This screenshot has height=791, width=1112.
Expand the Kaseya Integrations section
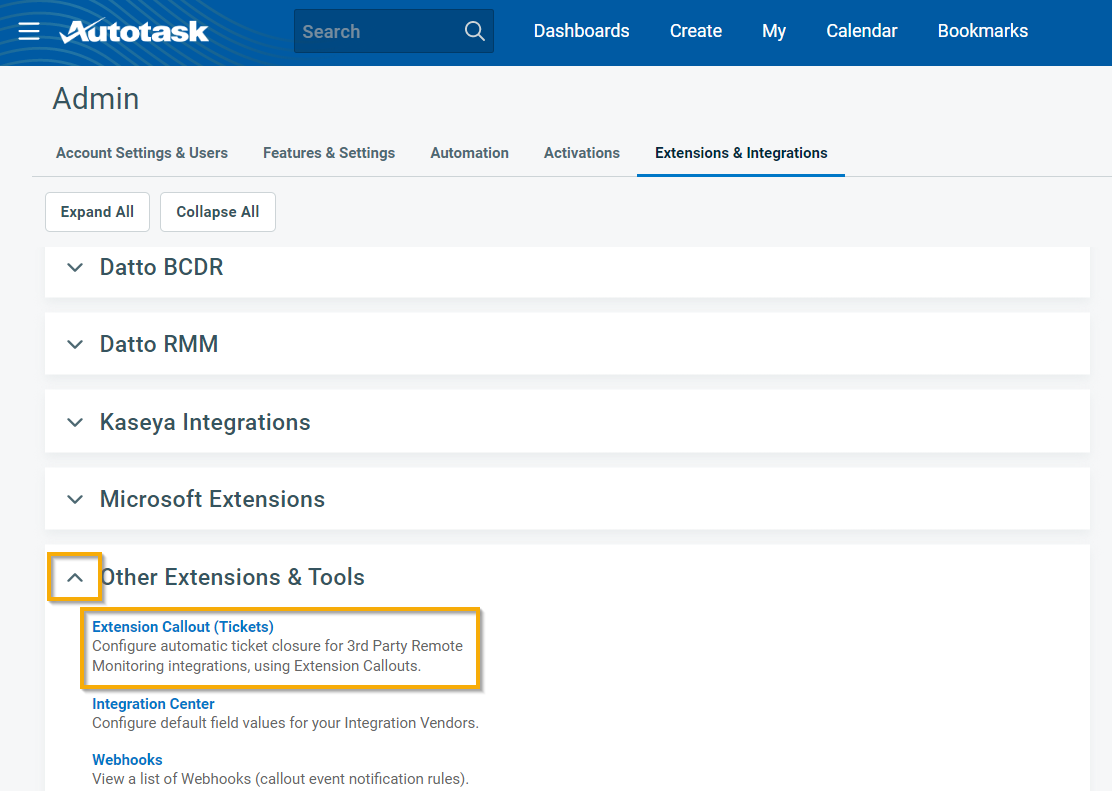click(x=75, y=423)
